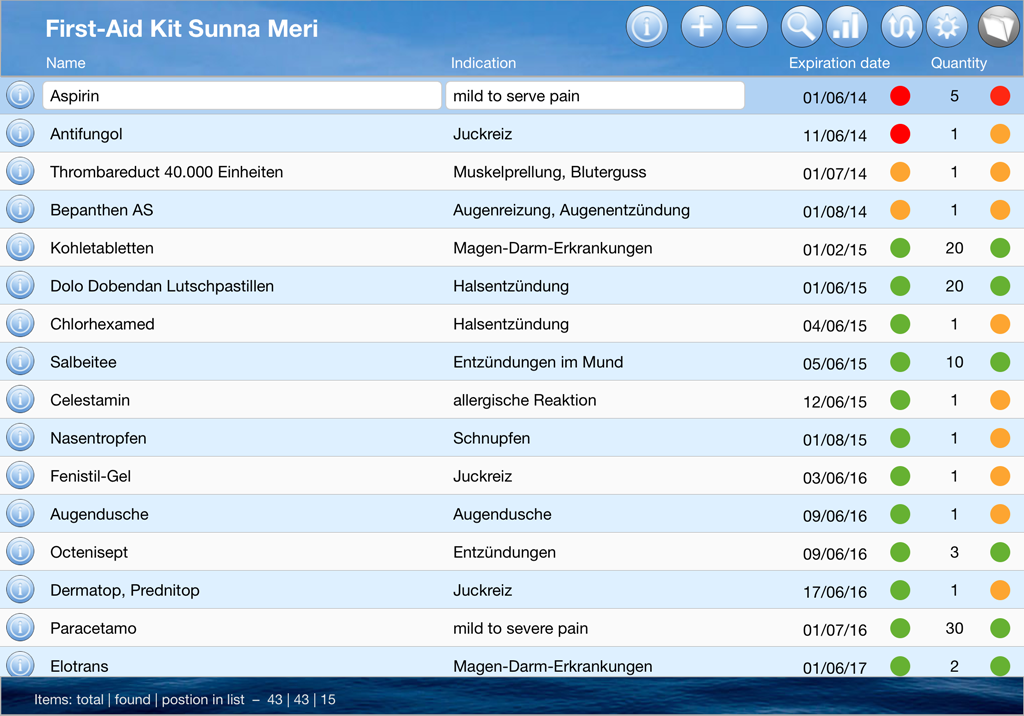Open the statistics bar chart icon
1024x716 pixels.
point(846,27)
